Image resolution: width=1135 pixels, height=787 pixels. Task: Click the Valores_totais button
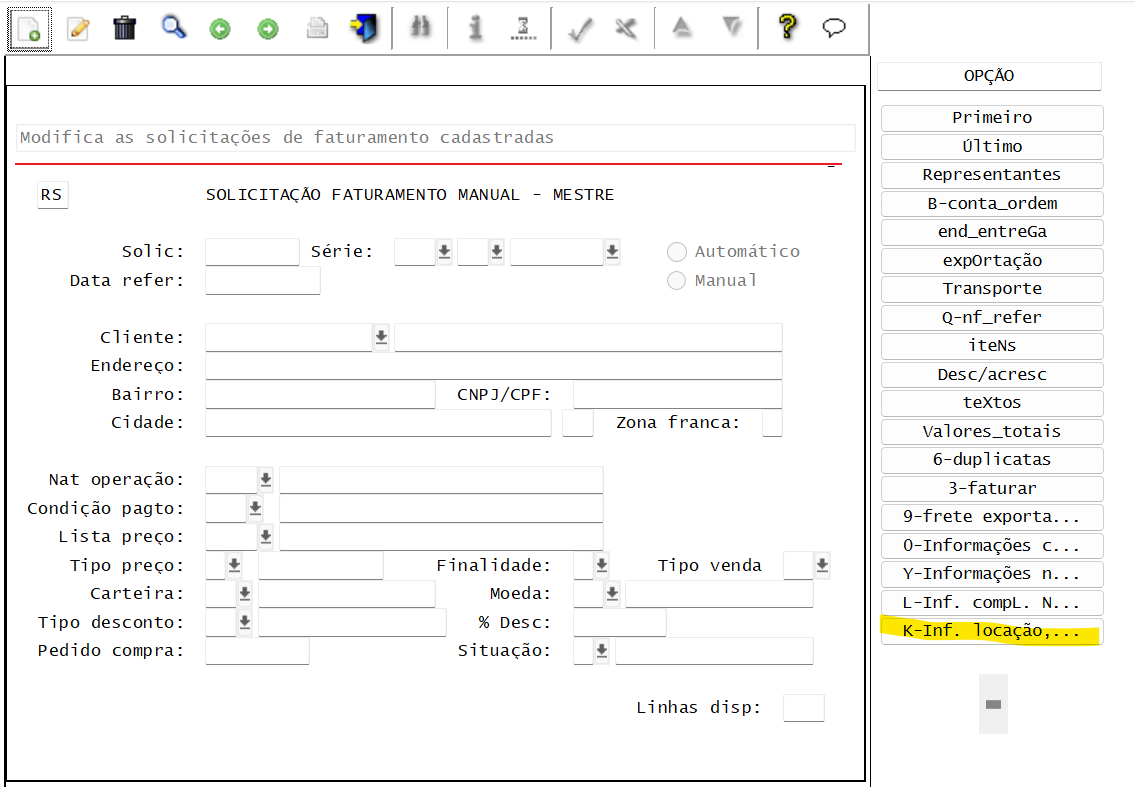(x=992, y=432)
